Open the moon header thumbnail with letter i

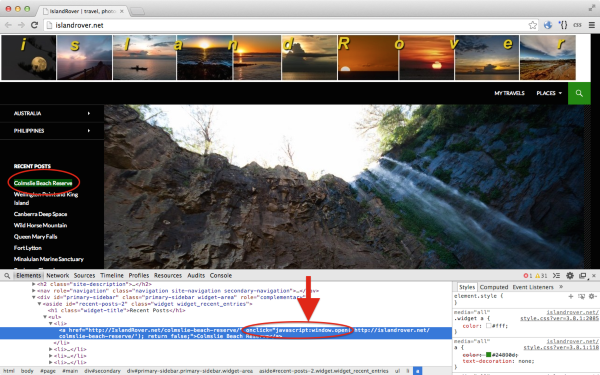click(x=29, y=58)
